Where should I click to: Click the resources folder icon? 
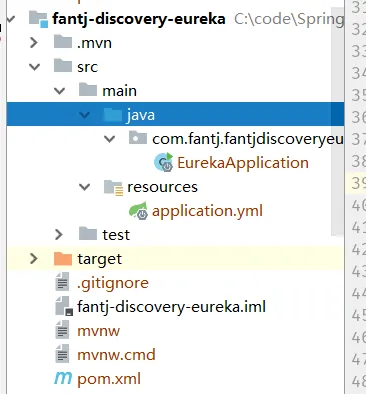(113, 187)
